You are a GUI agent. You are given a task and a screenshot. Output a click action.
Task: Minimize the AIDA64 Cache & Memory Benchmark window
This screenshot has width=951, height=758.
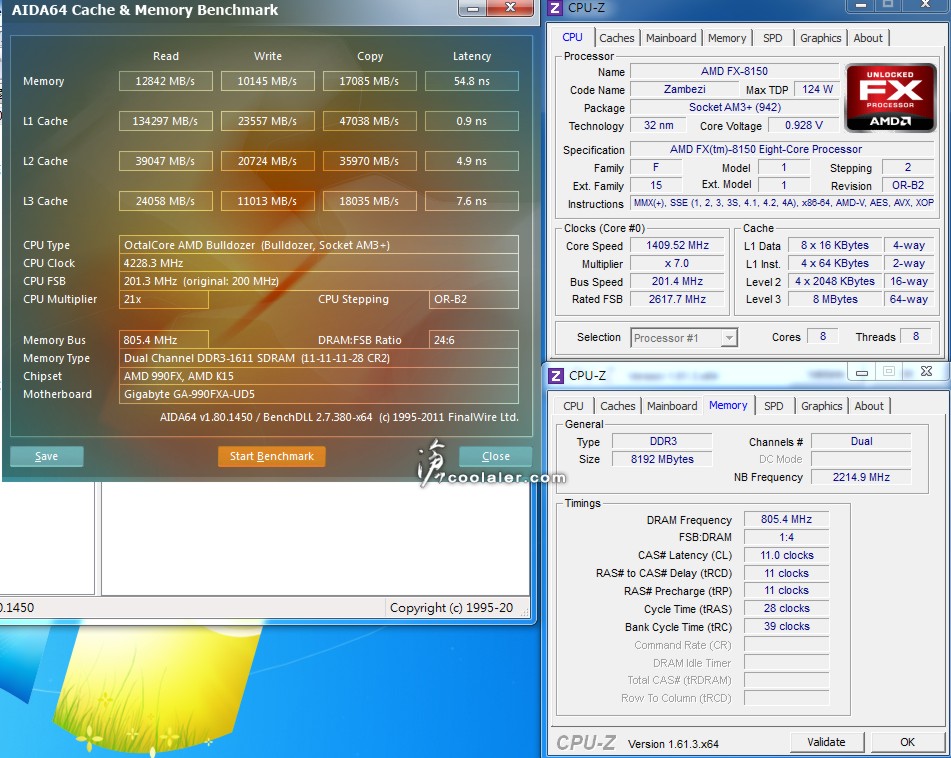474,8
